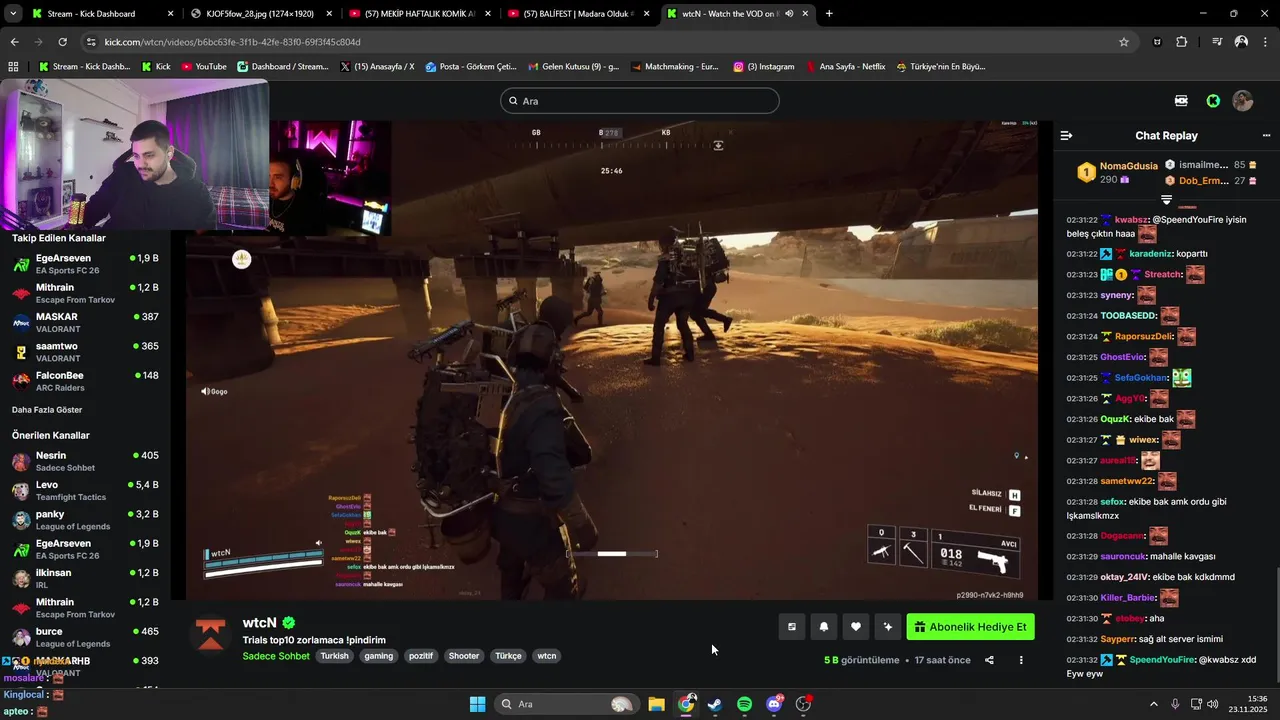
Task: Click the chat replay scrollbar
Action: click(x=1276, y=625)
